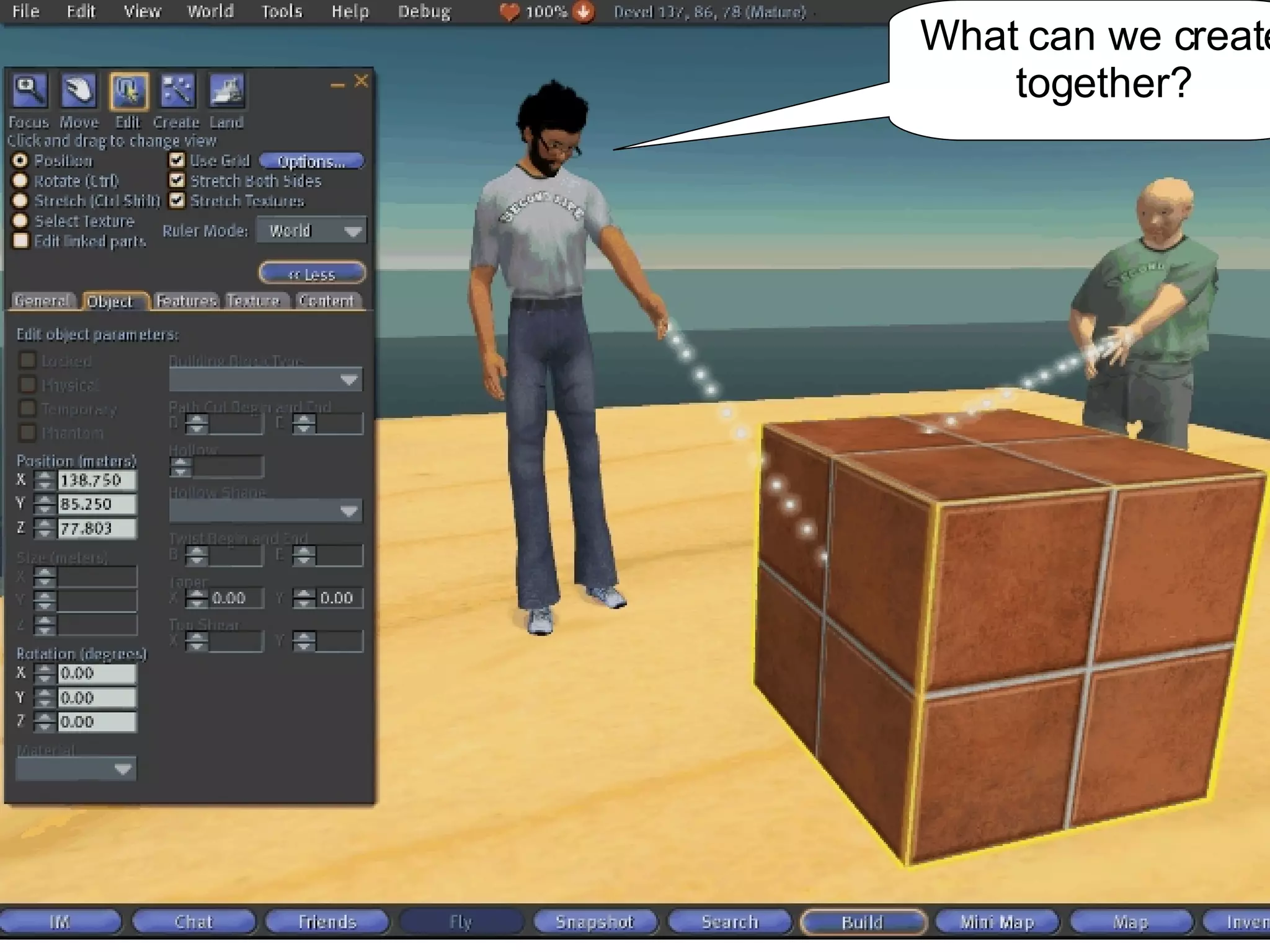
Task: Open Friends from bottom bar
Action: pyautogui.click(x=327, y=922)
